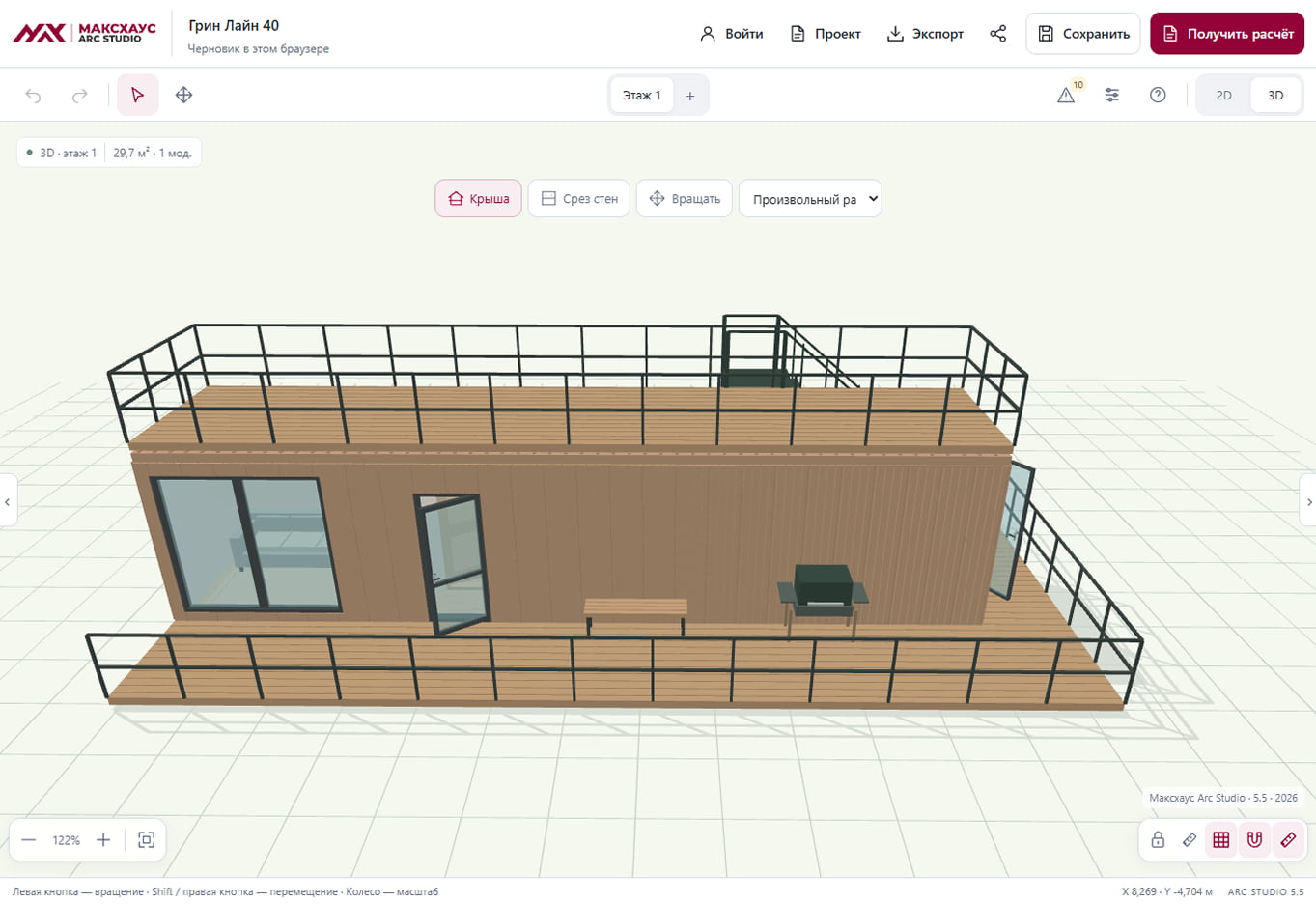Add a new floor with plus tab
Screen dimensions: 1316x904
point(690,96)
